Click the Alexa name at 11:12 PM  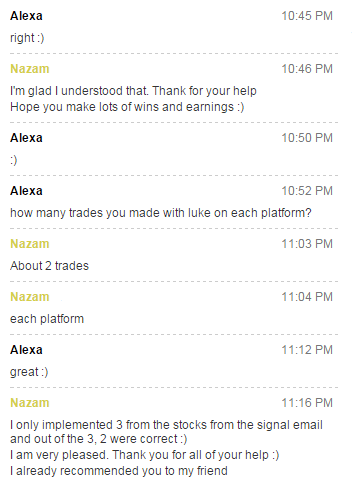[x=26, y=350]
